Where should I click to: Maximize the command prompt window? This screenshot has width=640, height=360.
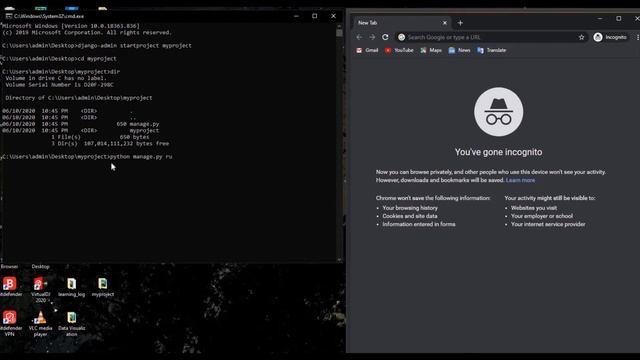click(314, 16)
